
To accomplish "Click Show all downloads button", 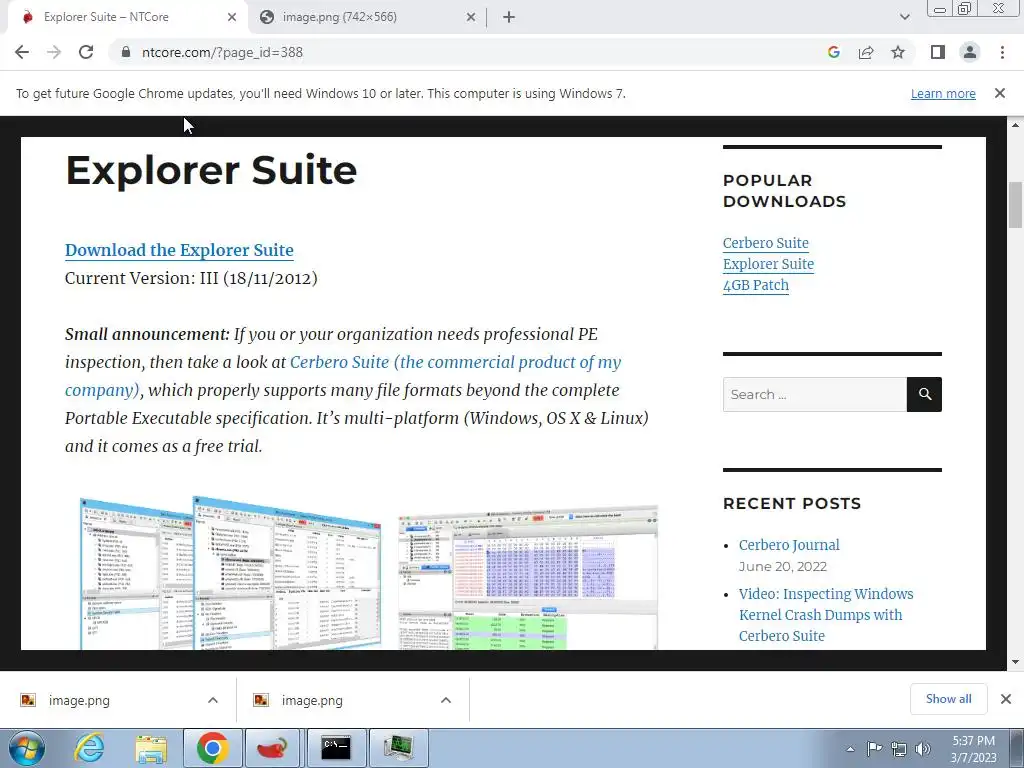I will click(948, 699).
